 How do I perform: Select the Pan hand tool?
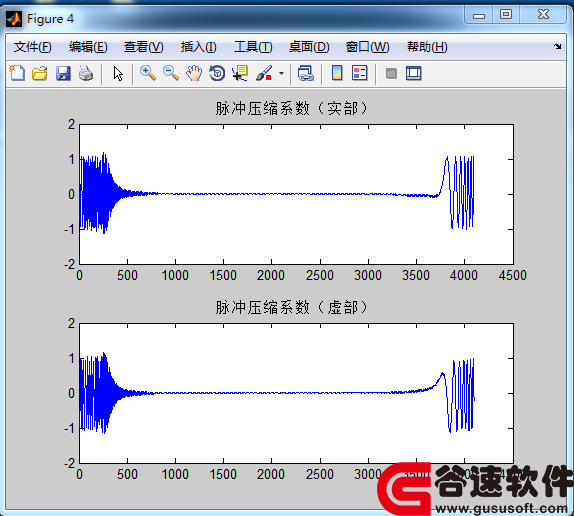(x=194, y=73)
